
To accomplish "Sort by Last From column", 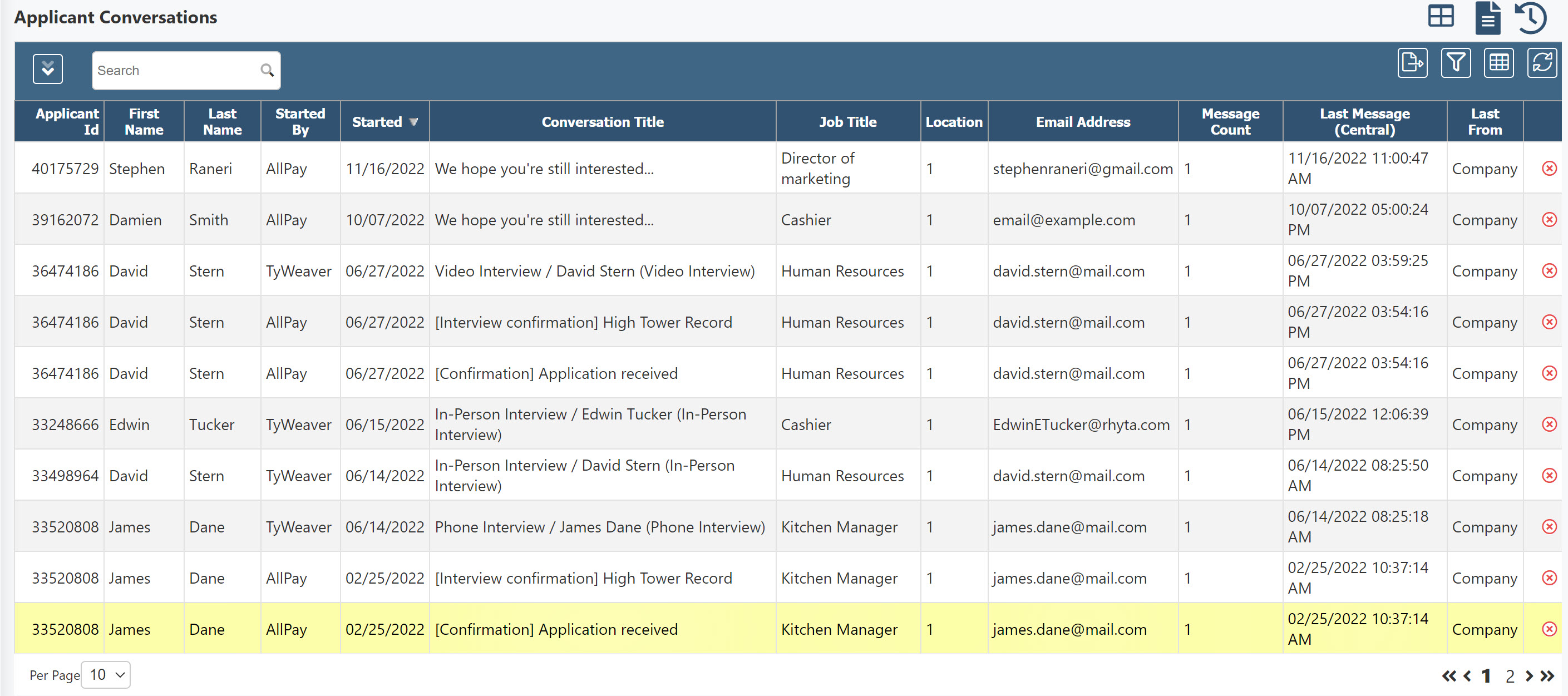I will [x=1485, y=122].
